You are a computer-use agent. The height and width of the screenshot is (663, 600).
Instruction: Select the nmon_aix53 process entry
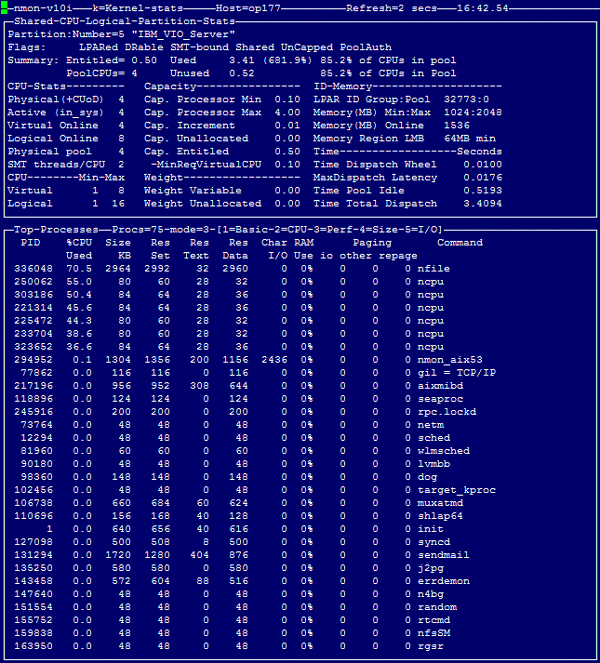pos(449,360)
